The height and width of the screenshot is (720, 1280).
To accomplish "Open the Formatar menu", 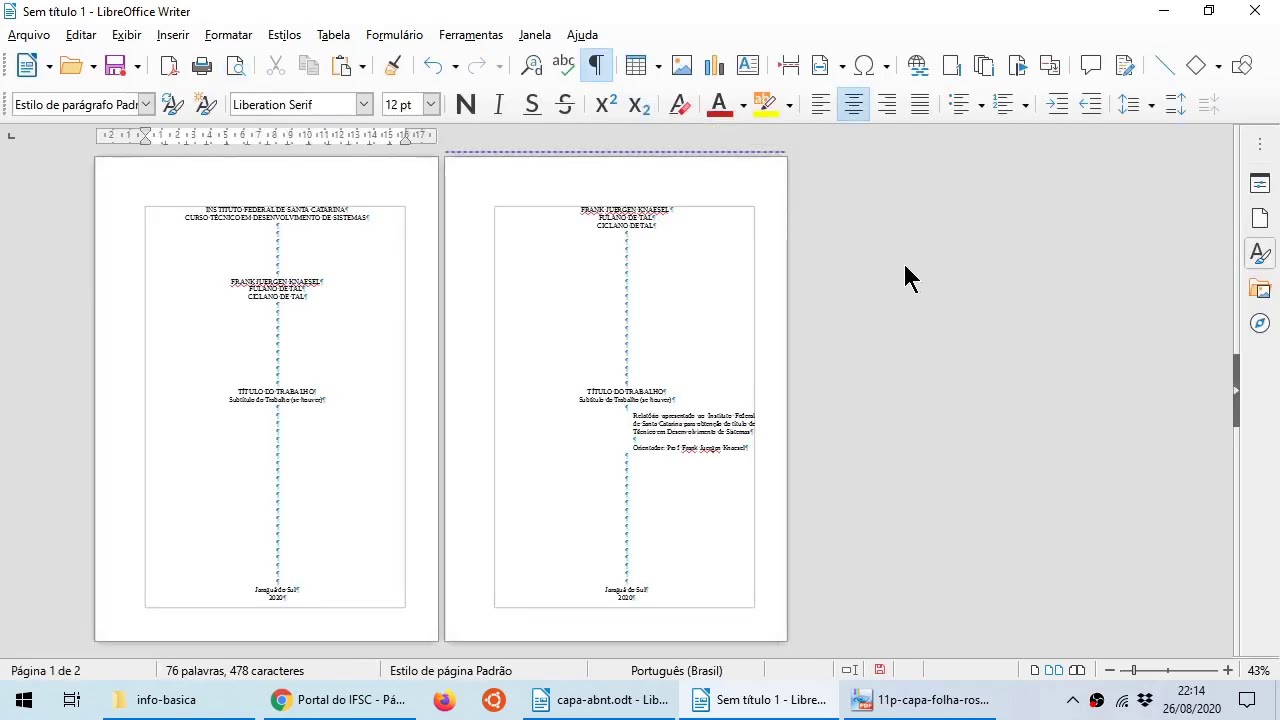I will [x=228, y=35].
